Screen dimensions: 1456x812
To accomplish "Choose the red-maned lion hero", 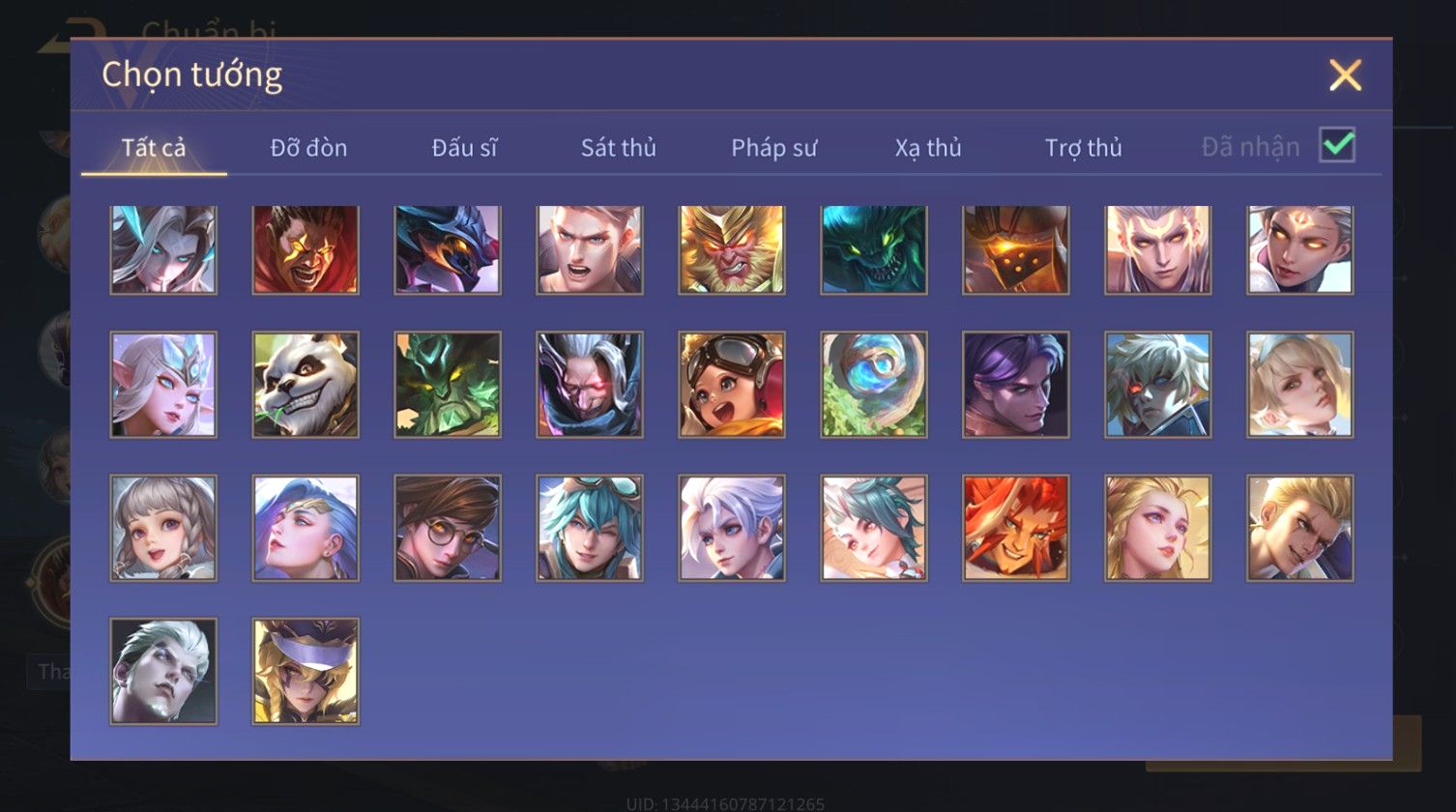I will [1016, 528].
